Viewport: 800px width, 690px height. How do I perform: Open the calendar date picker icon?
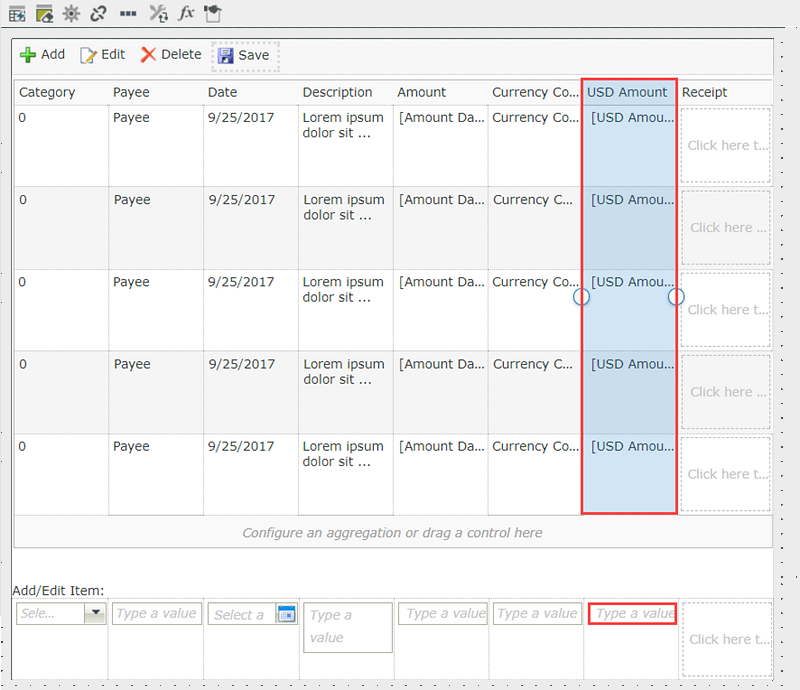285,614
